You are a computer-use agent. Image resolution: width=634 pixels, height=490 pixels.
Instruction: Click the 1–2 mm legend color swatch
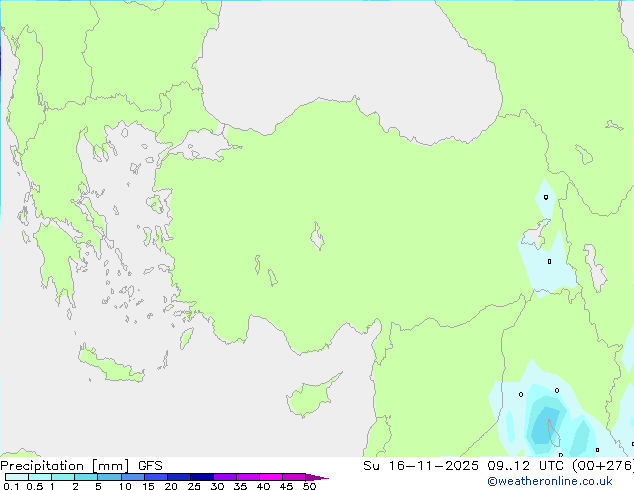click(x=63, y=477)
